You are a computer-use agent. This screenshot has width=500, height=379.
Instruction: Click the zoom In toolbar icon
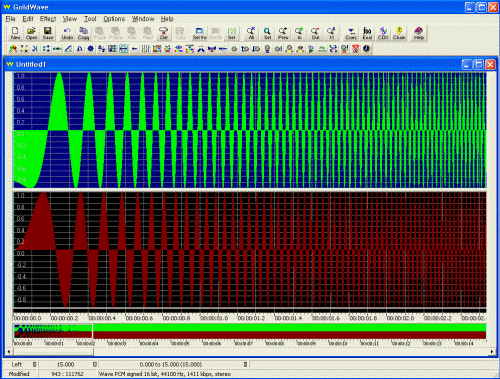click(299, 33)
